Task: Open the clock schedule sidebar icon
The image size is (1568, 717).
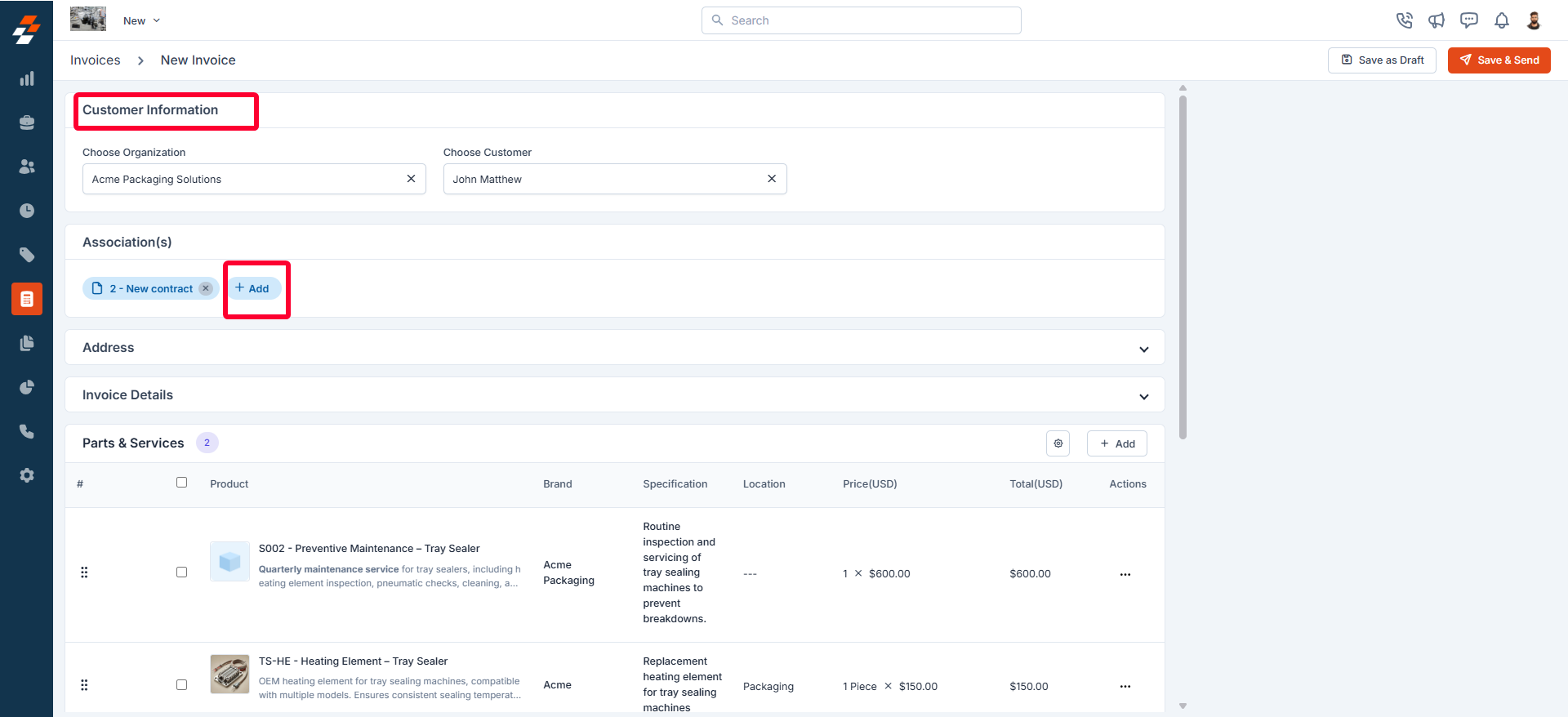Action: (27, 211)
